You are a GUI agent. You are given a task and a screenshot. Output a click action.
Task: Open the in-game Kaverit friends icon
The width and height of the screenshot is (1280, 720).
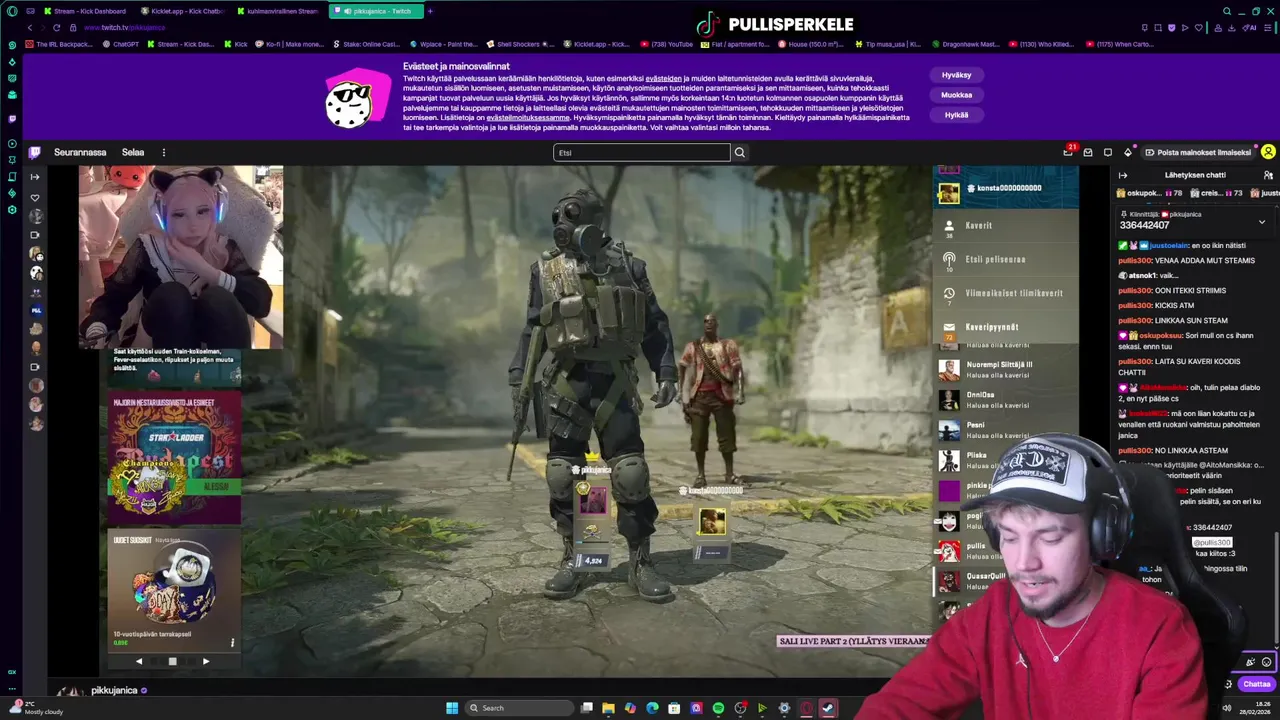tap(949, 226)
